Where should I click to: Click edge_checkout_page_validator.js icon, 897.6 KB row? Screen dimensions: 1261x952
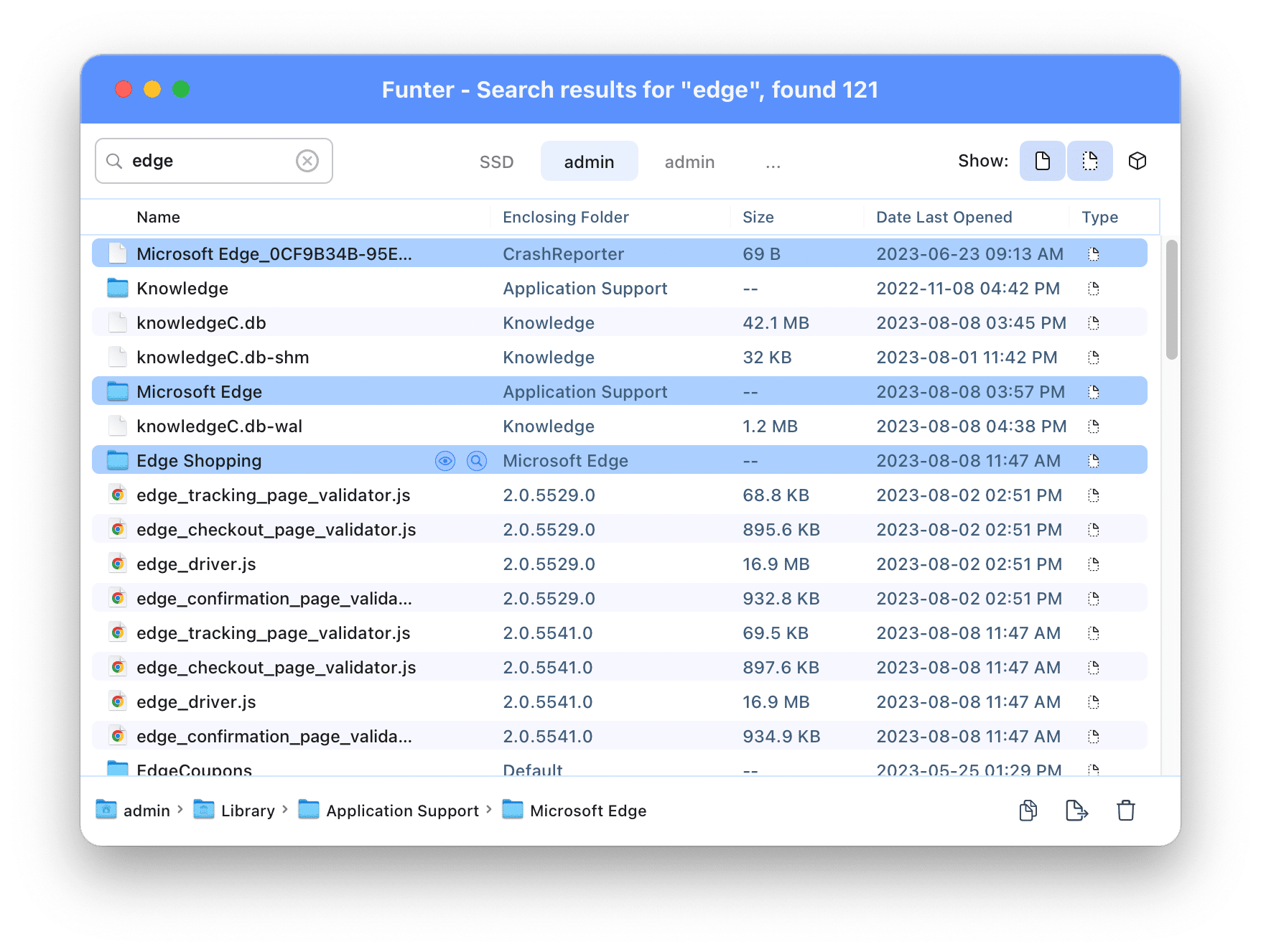pos(118,667)
